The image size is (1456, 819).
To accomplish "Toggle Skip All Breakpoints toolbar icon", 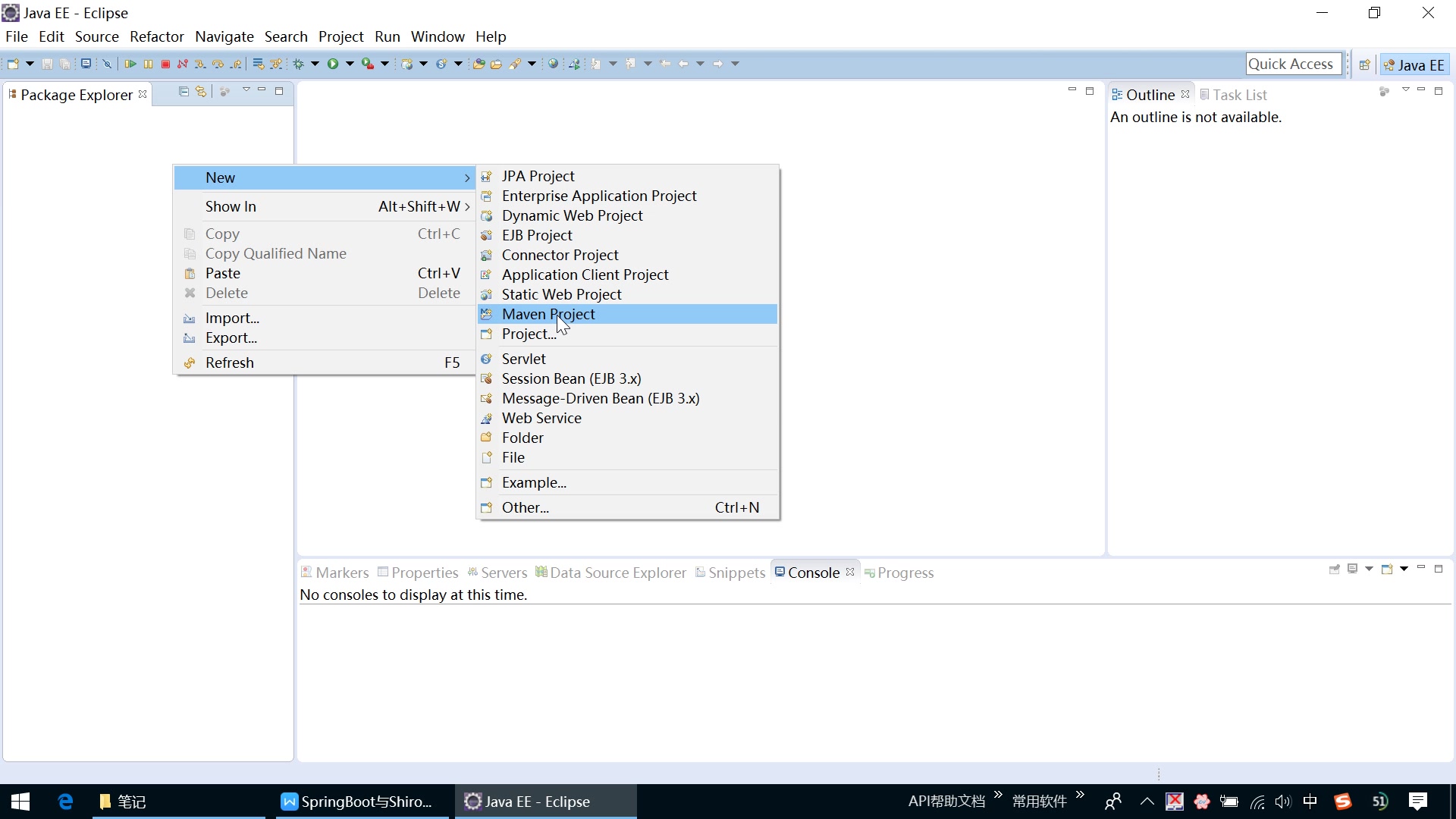I will point(107,64).
